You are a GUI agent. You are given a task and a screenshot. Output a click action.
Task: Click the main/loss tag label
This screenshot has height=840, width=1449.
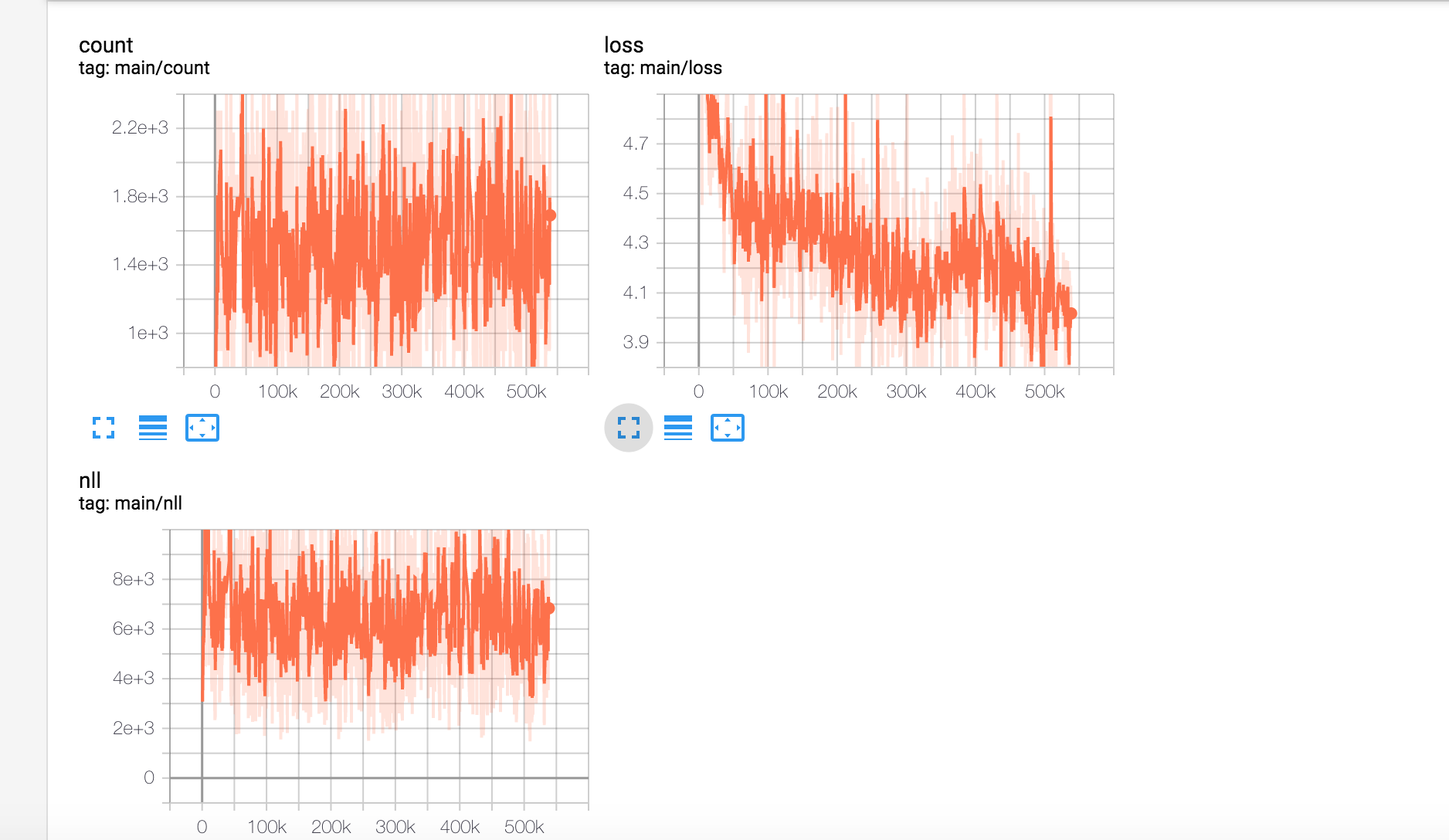coord(663,68)
